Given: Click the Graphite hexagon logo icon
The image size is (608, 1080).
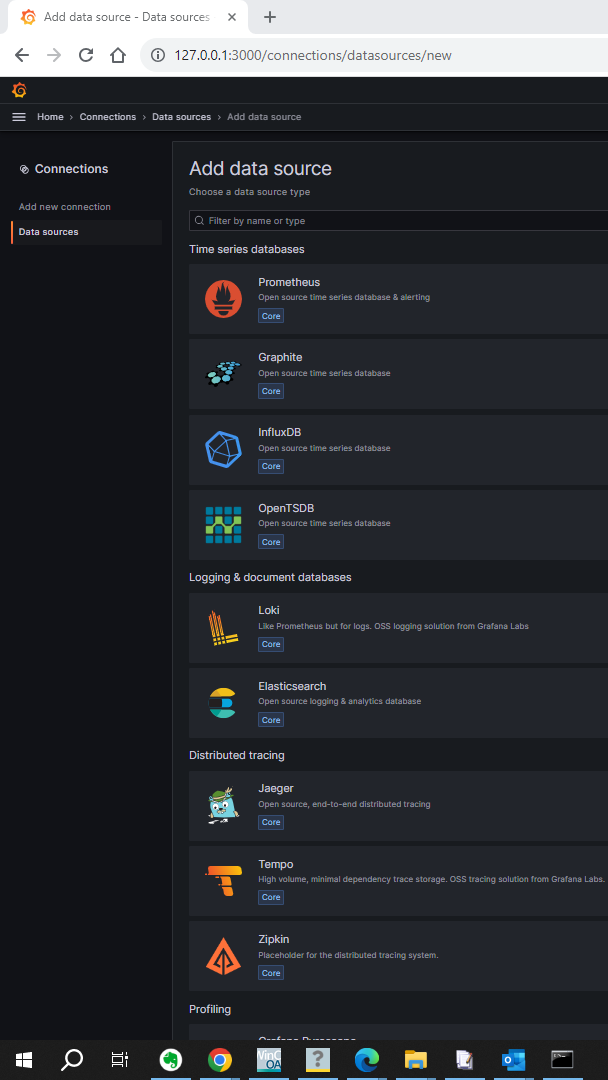Looking at the screenshot, I should (223, 373).
